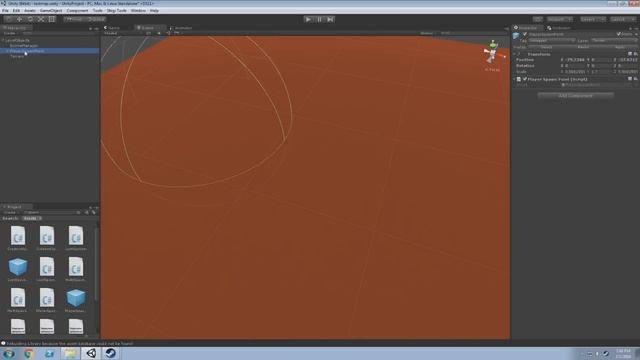Viewport: 640px width, 360px height.
Task: Open the Transform component help icon
Action: 630,54
